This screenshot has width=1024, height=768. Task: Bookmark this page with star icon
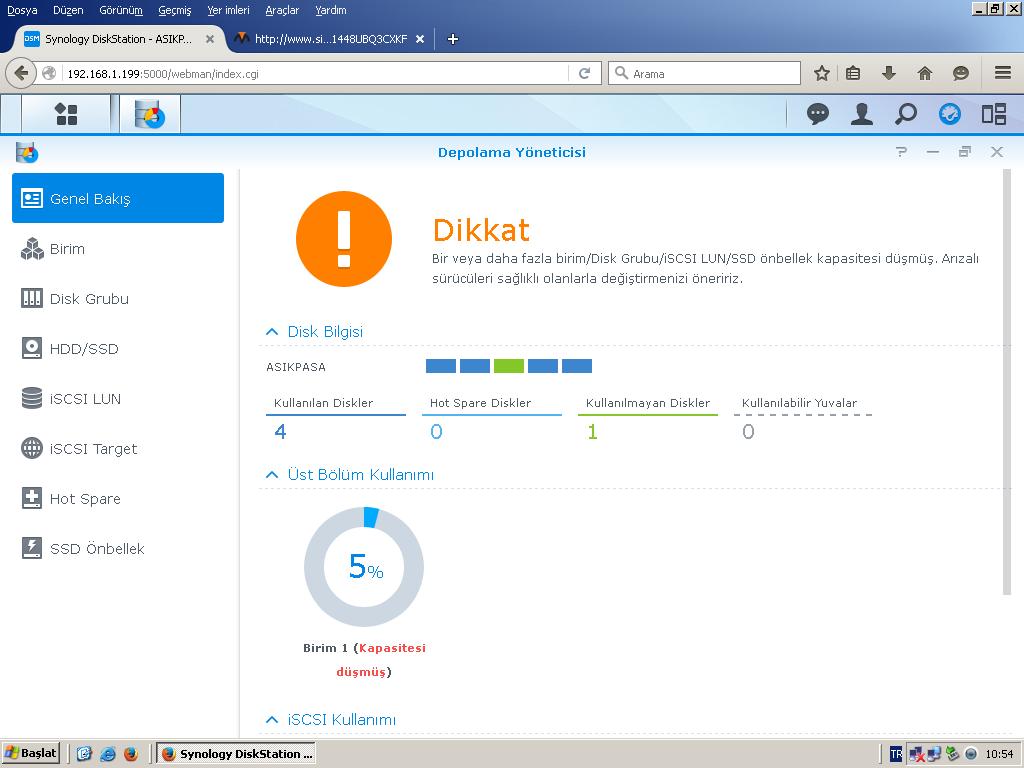click(821, 73)
